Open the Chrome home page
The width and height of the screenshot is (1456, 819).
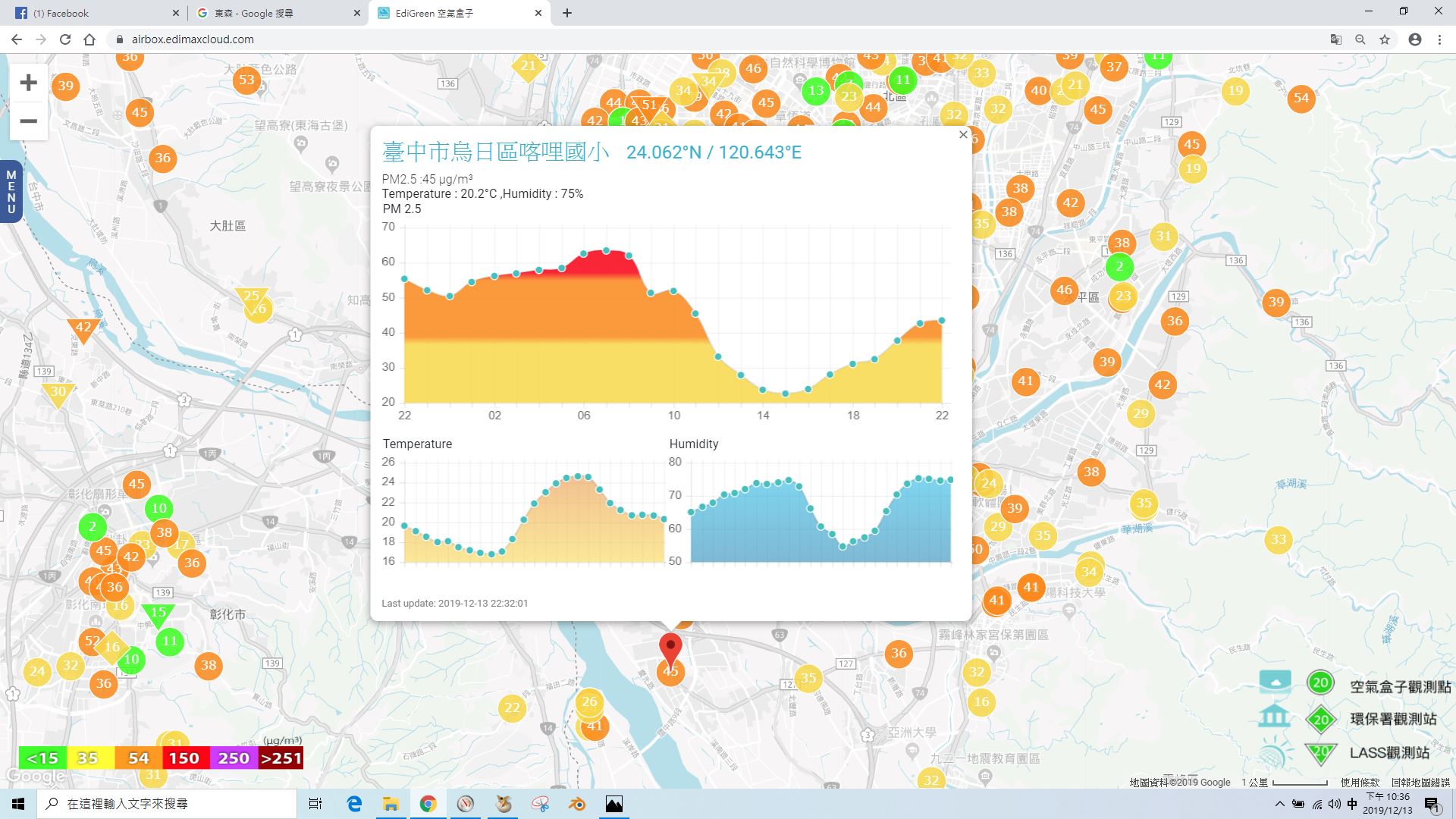[89, 39]
